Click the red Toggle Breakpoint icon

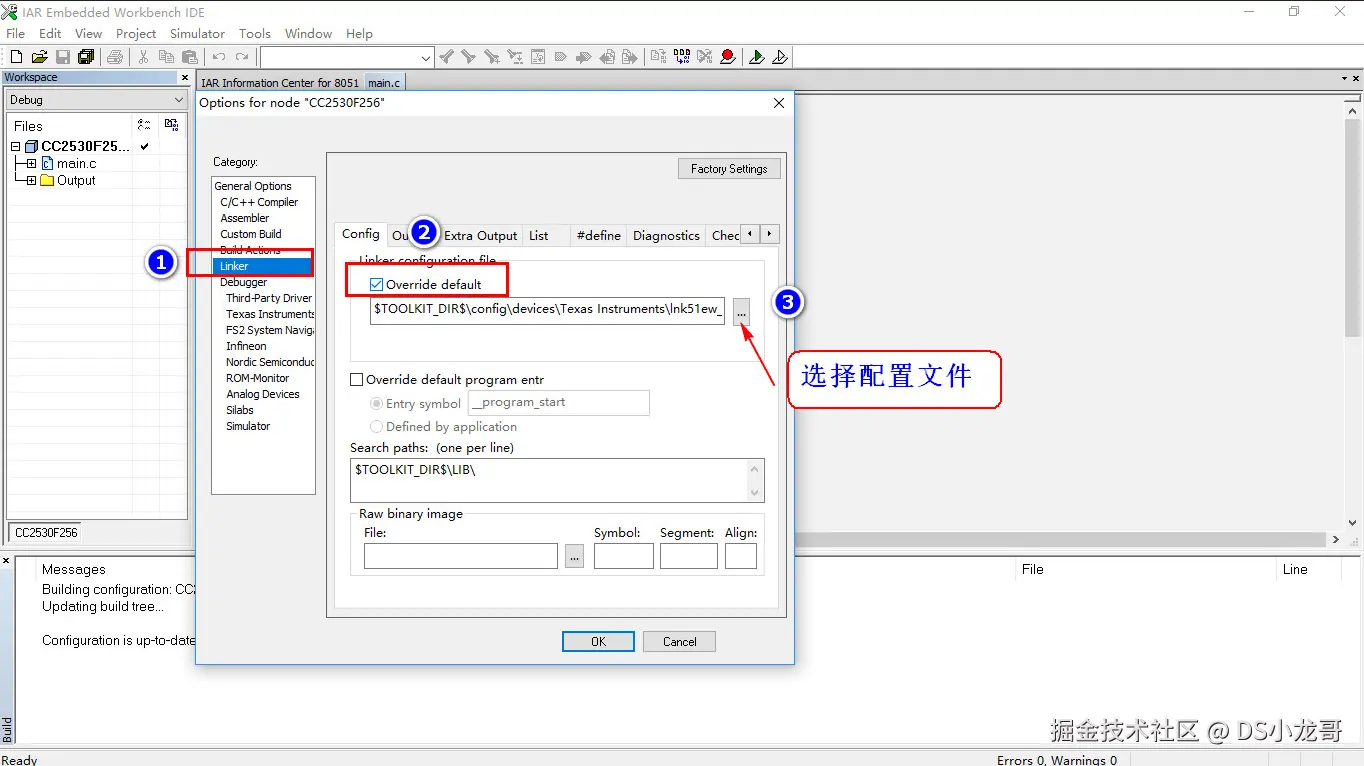tap(727, 57)
